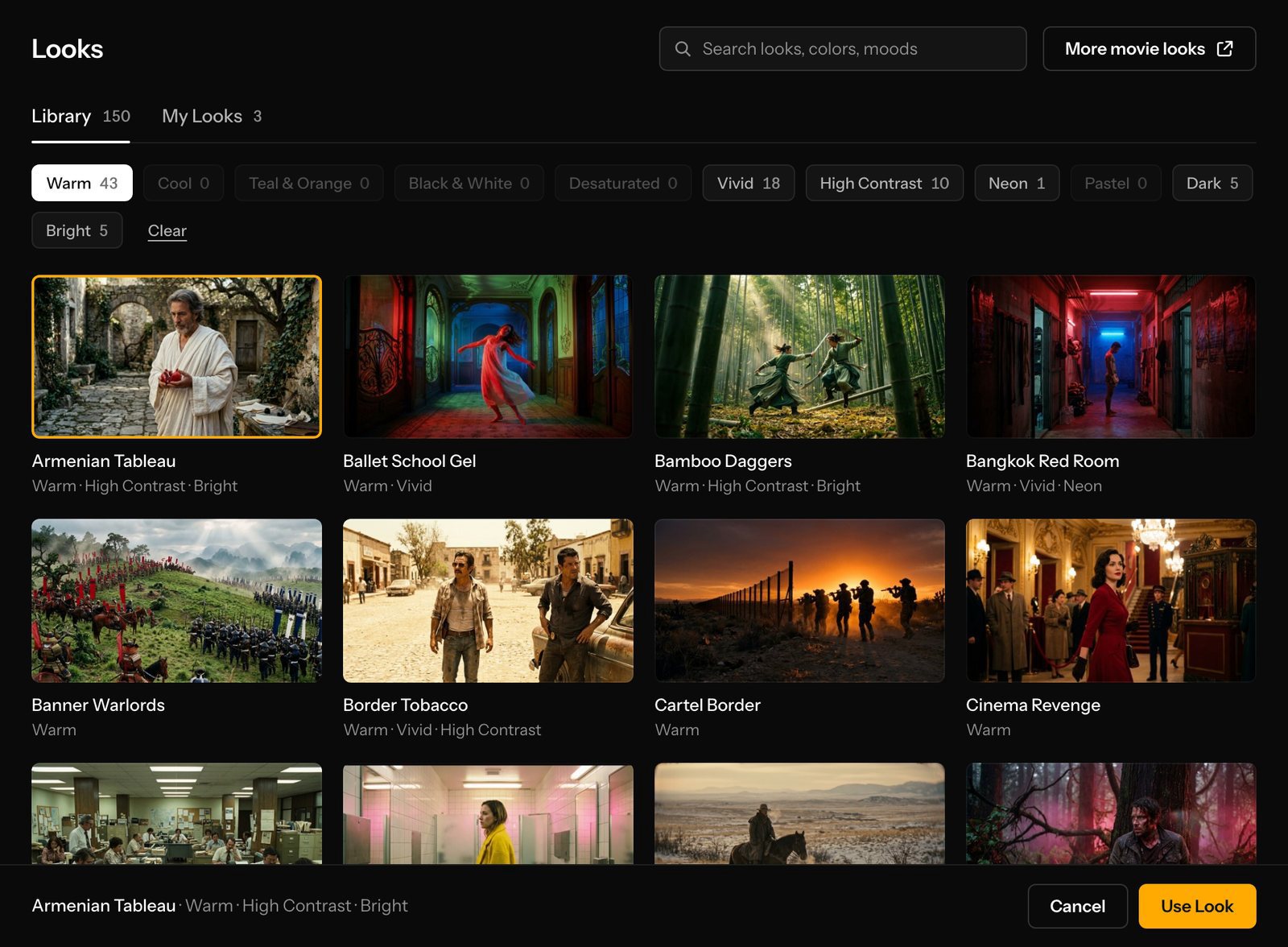Select the Armenian Tableau look thumbnail
The height and width of the screenshot is (947, 1288).
coord(176,357)
